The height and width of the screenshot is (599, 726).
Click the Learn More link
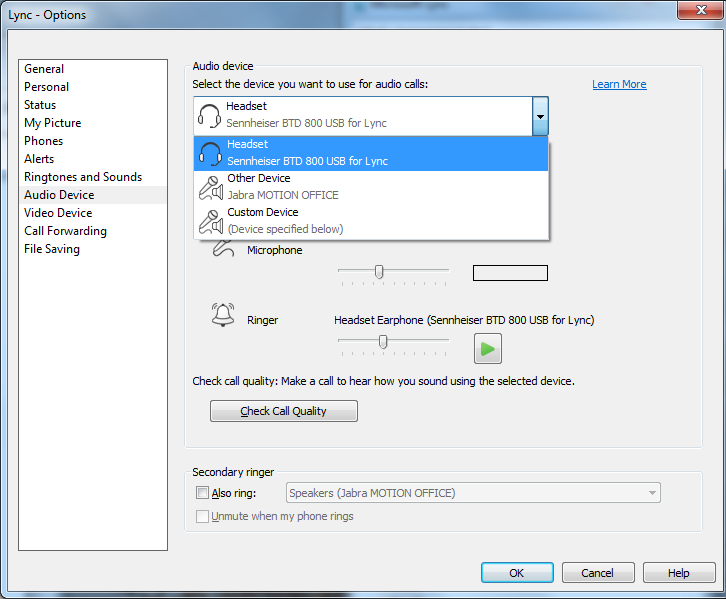coord(619,84)
